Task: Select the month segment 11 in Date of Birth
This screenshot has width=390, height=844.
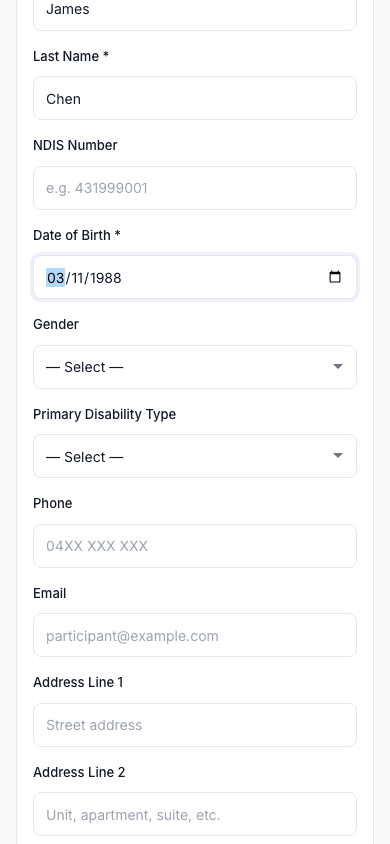Action: point(78,278)
